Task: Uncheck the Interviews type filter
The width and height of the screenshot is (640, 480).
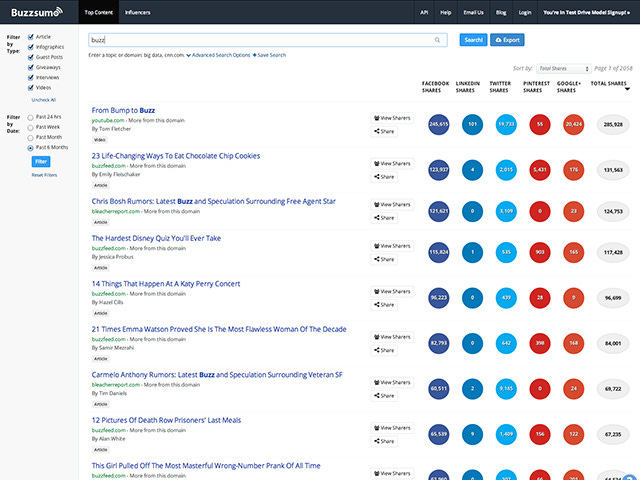Action: pos(30,78)
